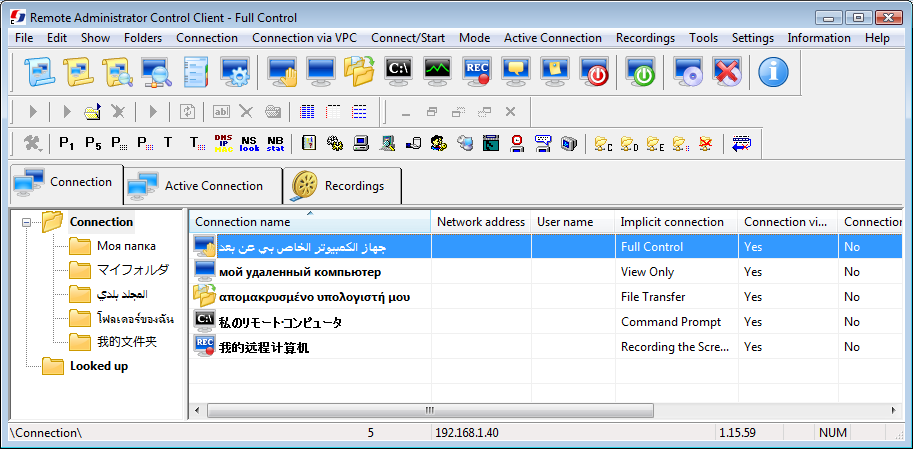
Task: Click the P5 ping five times icon
Action: pos(93,143)
